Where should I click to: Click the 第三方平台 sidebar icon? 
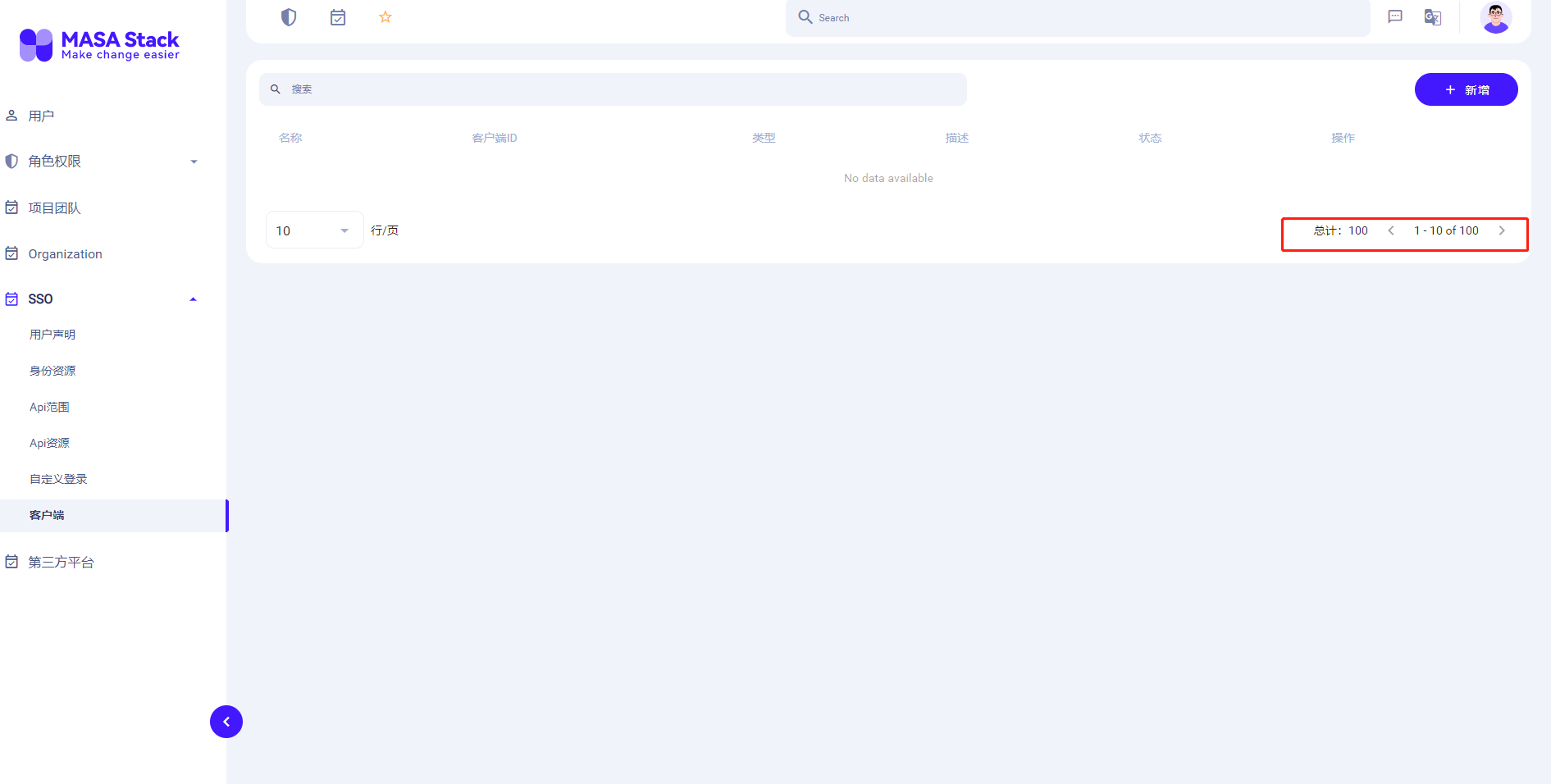point(11,562)
